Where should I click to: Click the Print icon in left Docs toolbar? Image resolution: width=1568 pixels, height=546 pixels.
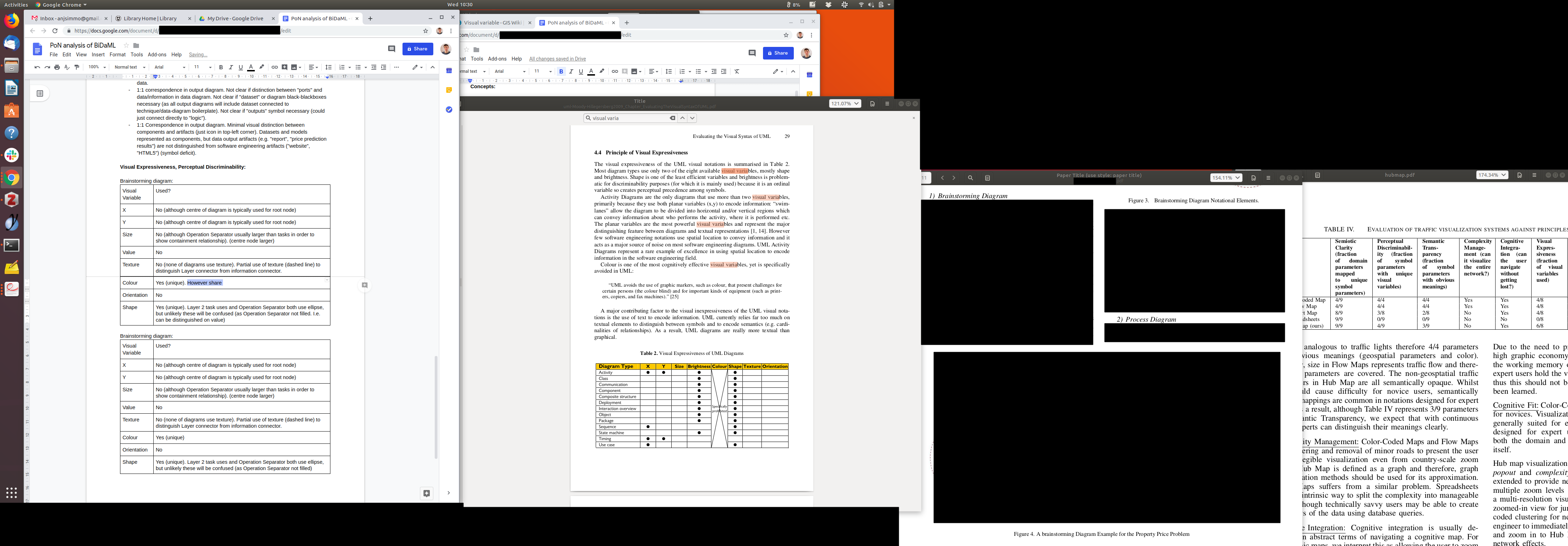coord(57,68)
